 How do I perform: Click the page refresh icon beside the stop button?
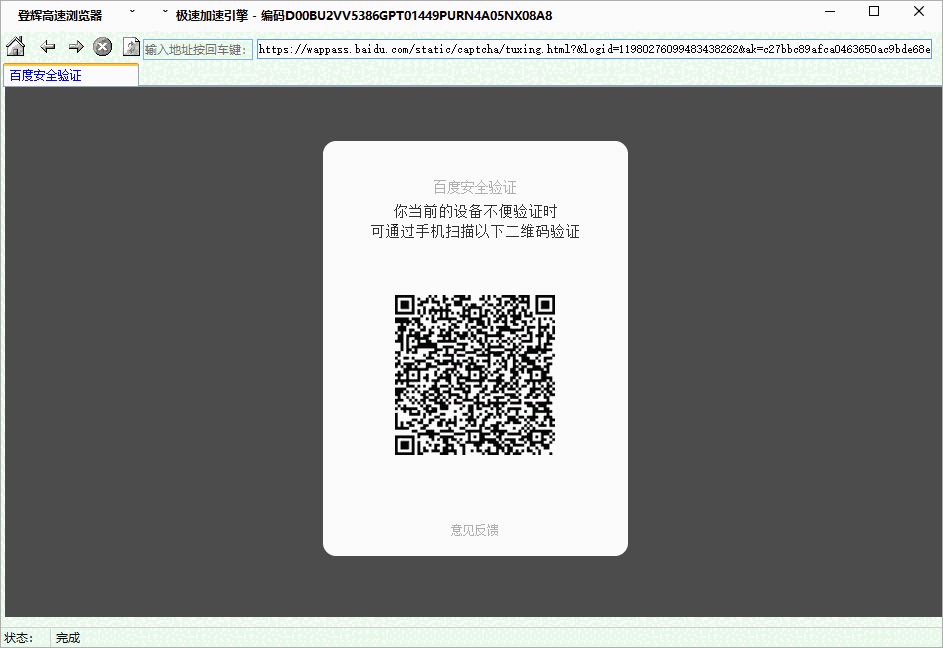pos(131,46)
